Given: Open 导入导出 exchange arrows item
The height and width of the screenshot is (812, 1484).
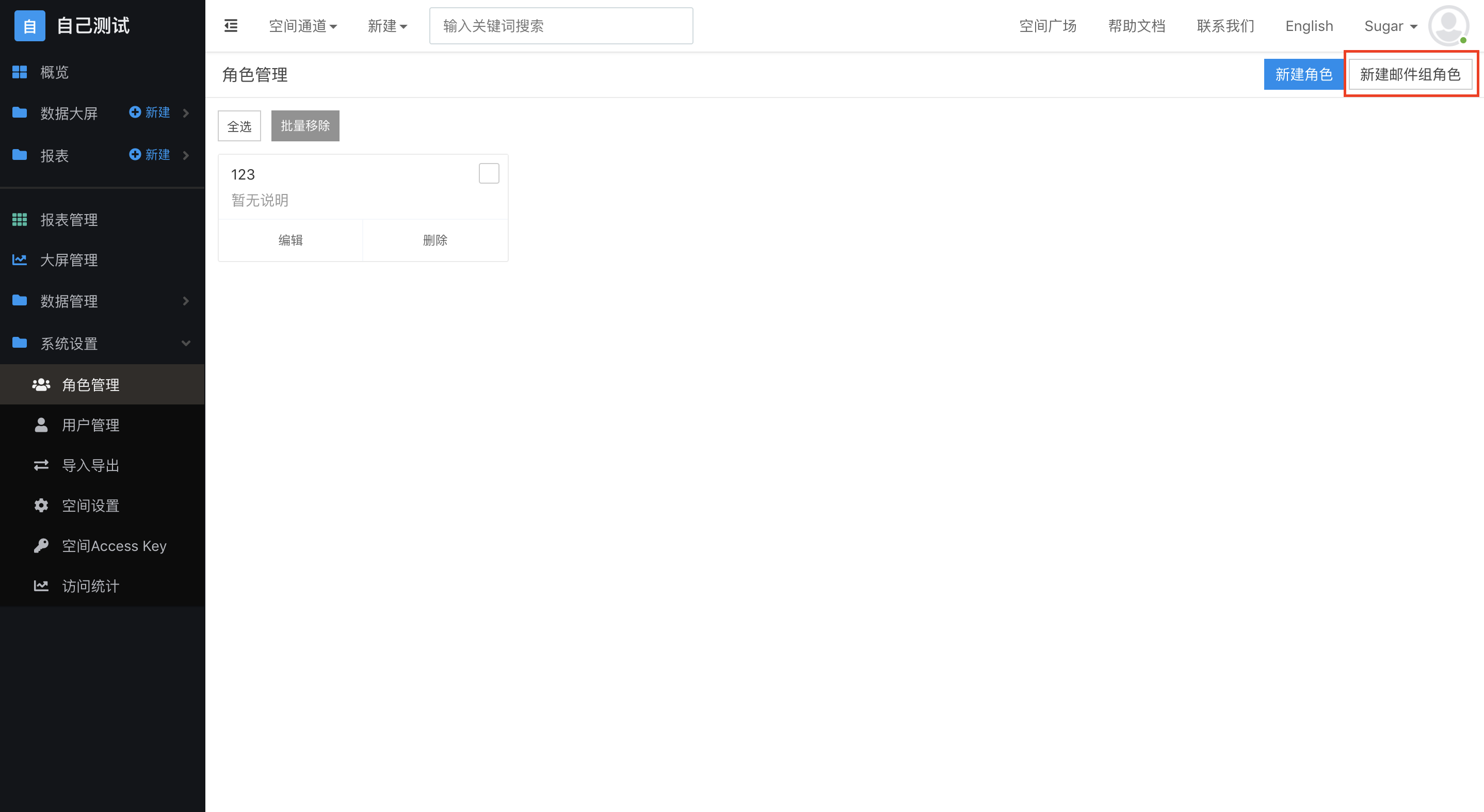Looking at the screenshot, I should click(x=41, y=465).
